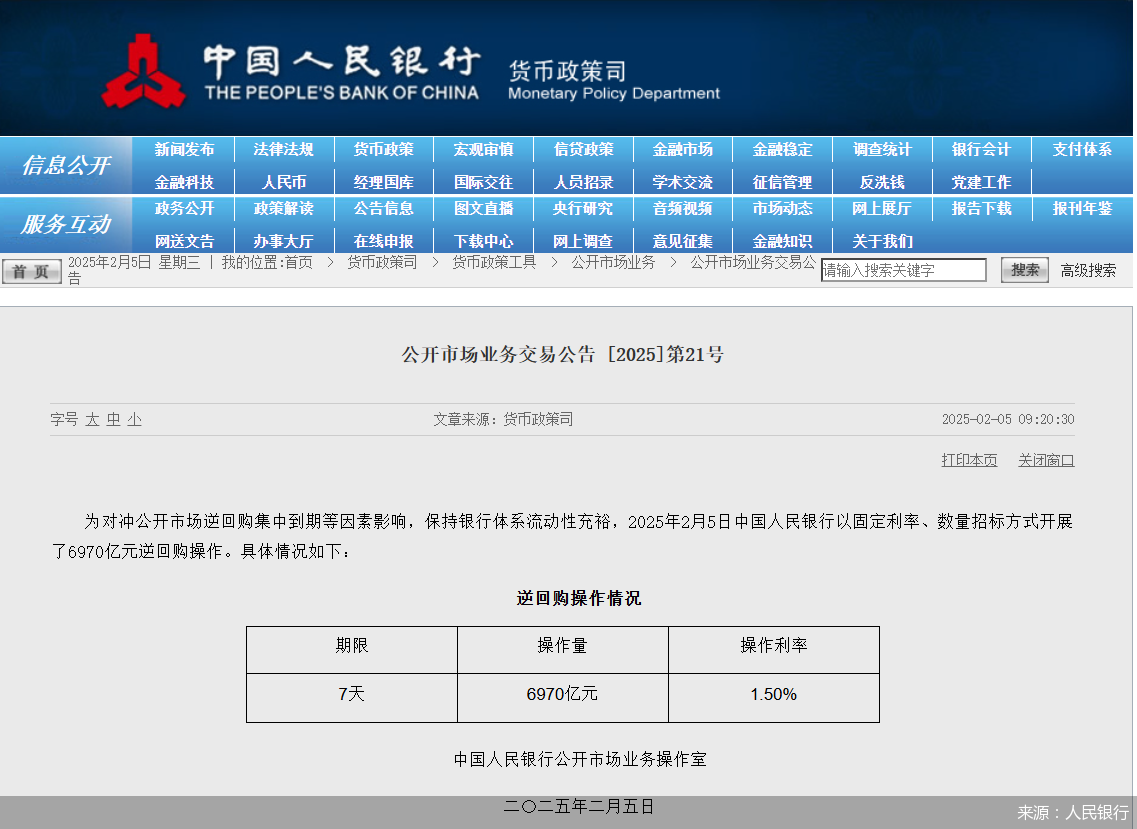
Task: Click the 关闭窗口 close window link
Action: pos(1046,460)
